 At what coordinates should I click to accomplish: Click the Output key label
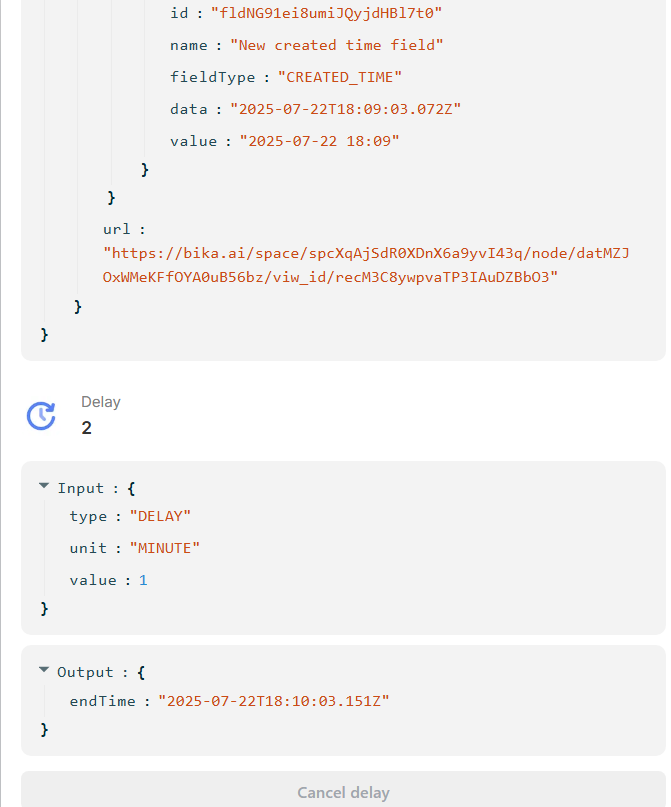(x=85, y=672)
